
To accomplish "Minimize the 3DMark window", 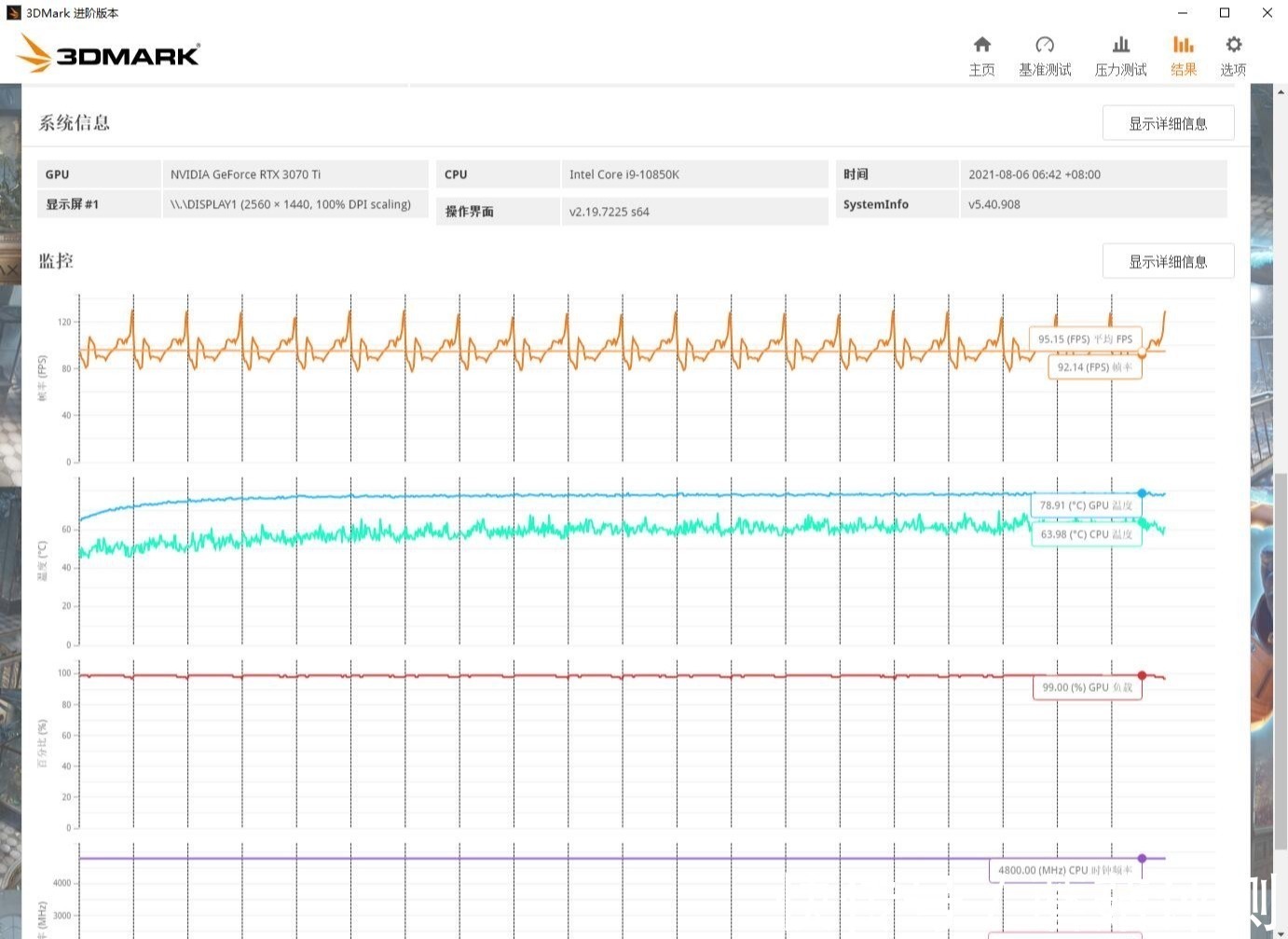I will pyautogui.click(x=1182, y=13).
